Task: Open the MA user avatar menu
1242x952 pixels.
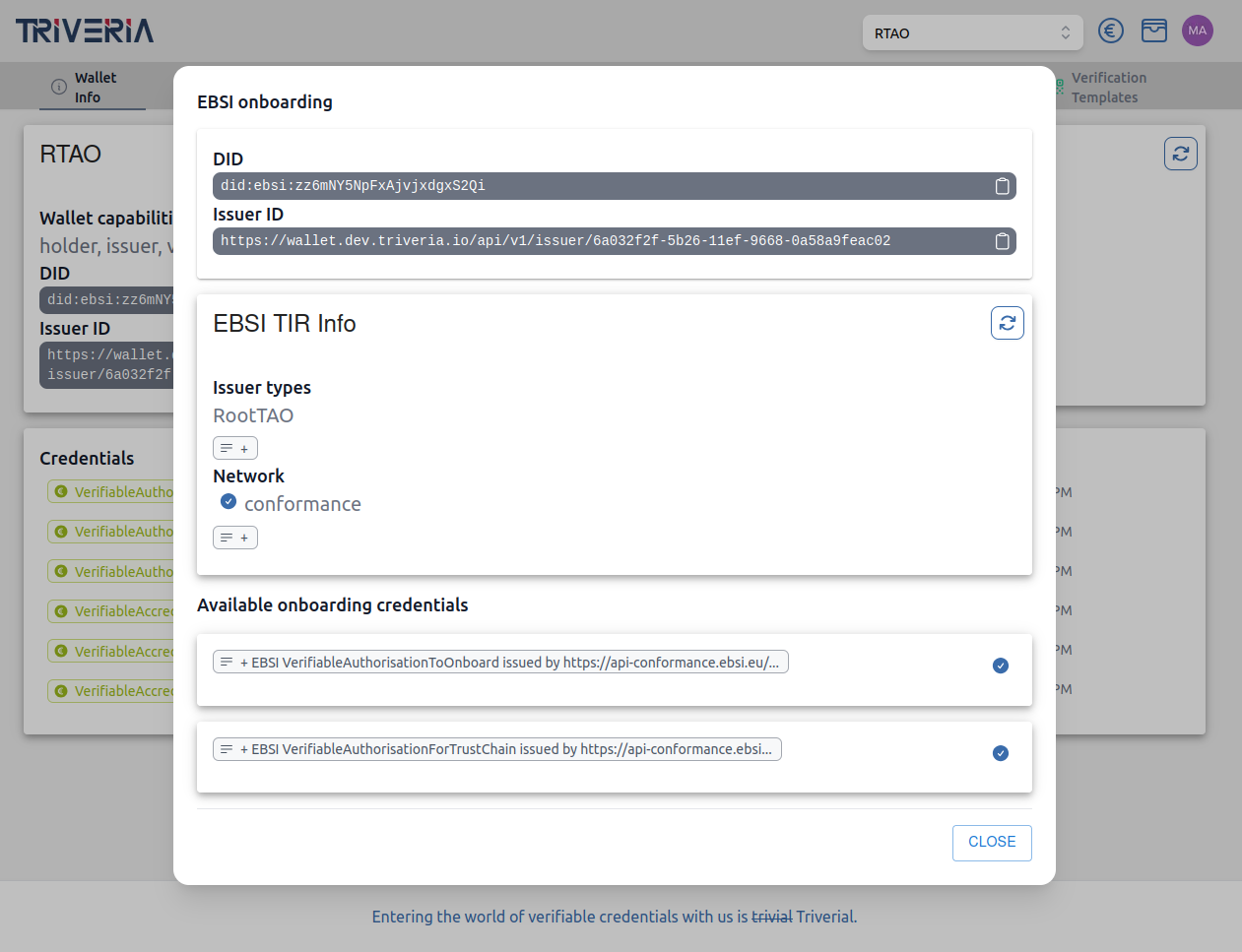Action: pos(1198,31)
